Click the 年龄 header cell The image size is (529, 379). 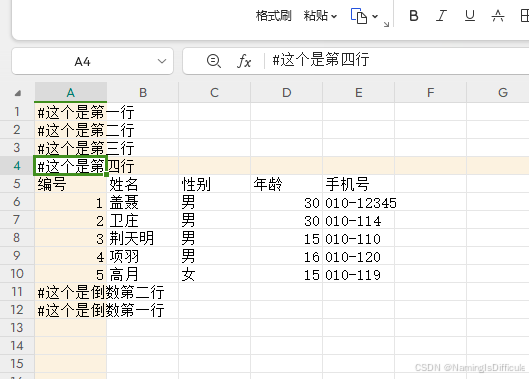pos(286,184)
